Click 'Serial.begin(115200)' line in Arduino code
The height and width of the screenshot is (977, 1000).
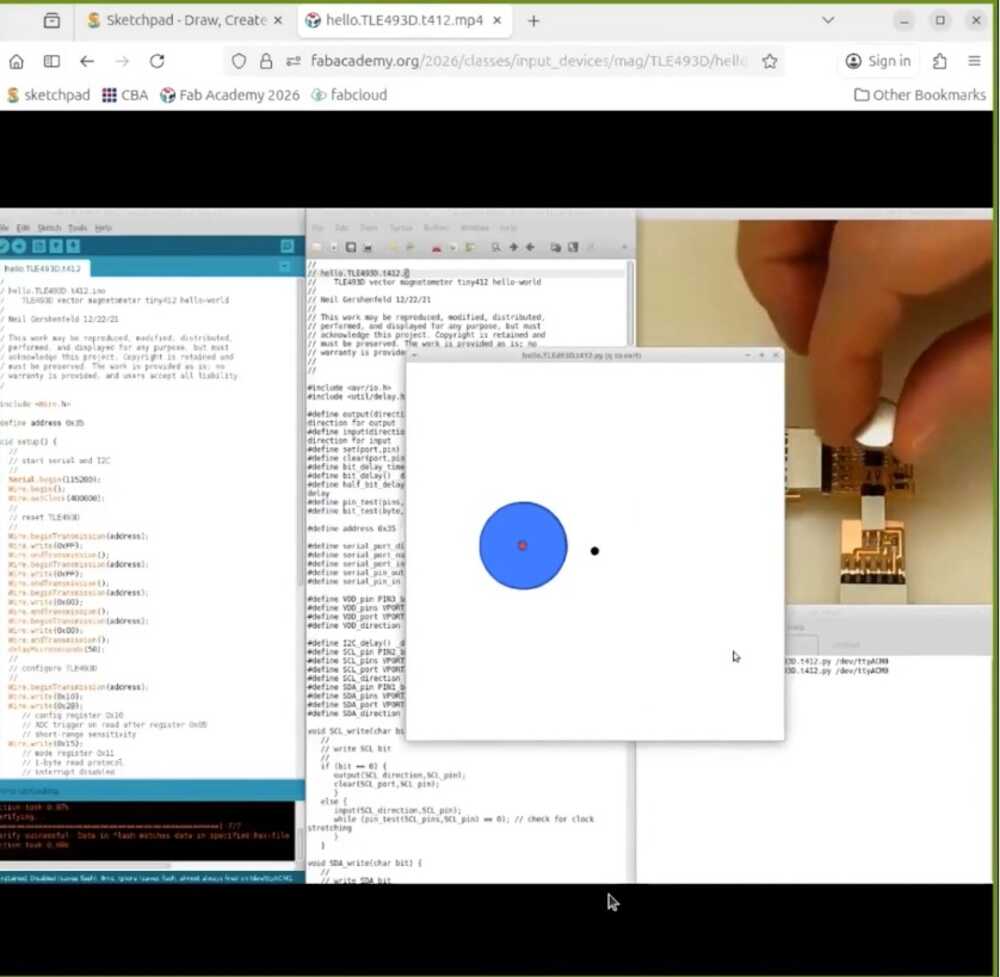click(x=54, y=480)
